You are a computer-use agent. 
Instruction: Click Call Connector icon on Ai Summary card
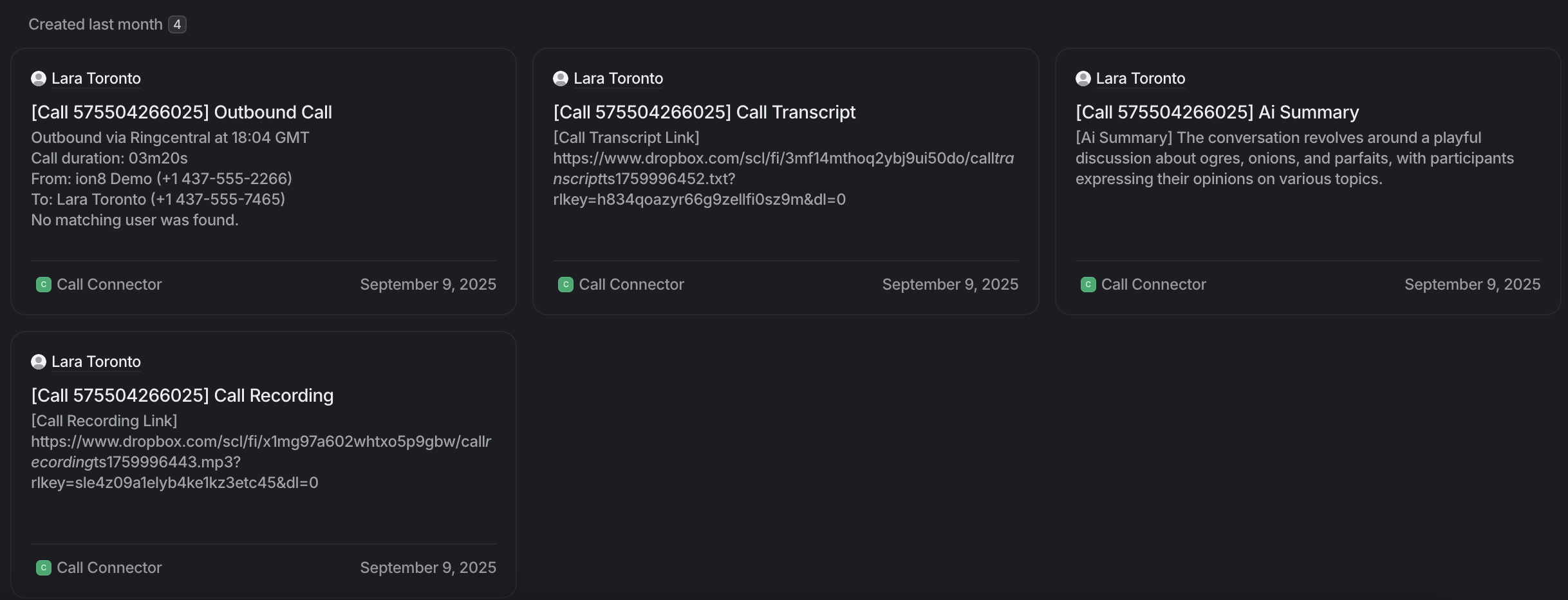coord(1088,285)
